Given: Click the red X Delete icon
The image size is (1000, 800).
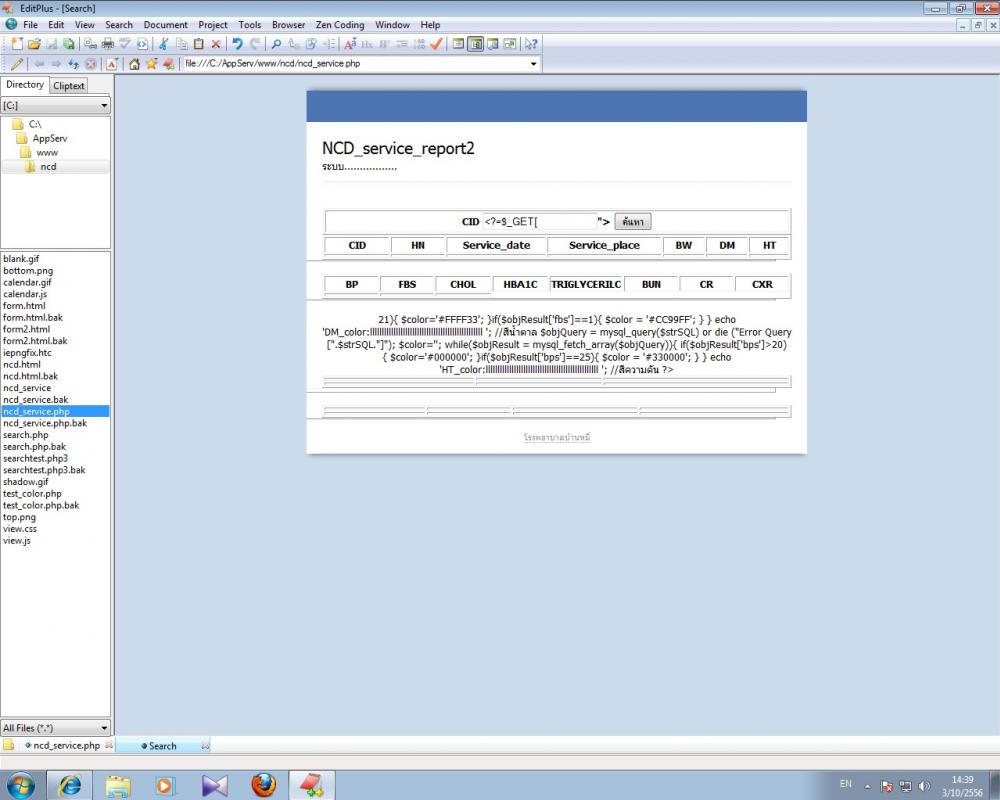Looking at the screenshot, I should (216, 44).
